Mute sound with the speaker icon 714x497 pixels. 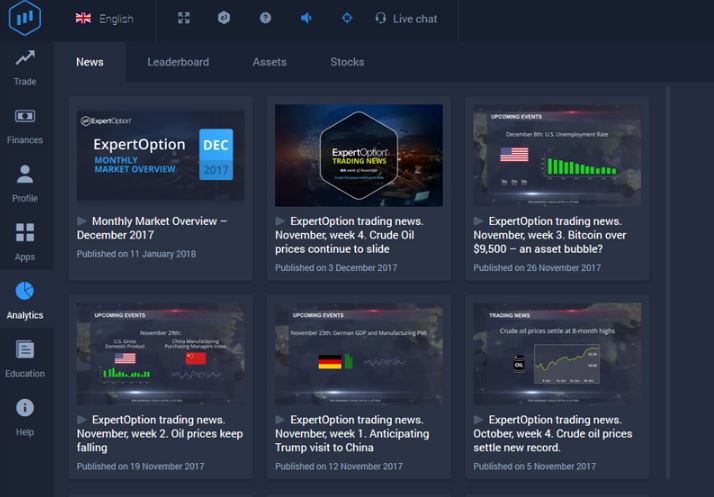coord(306,18)
